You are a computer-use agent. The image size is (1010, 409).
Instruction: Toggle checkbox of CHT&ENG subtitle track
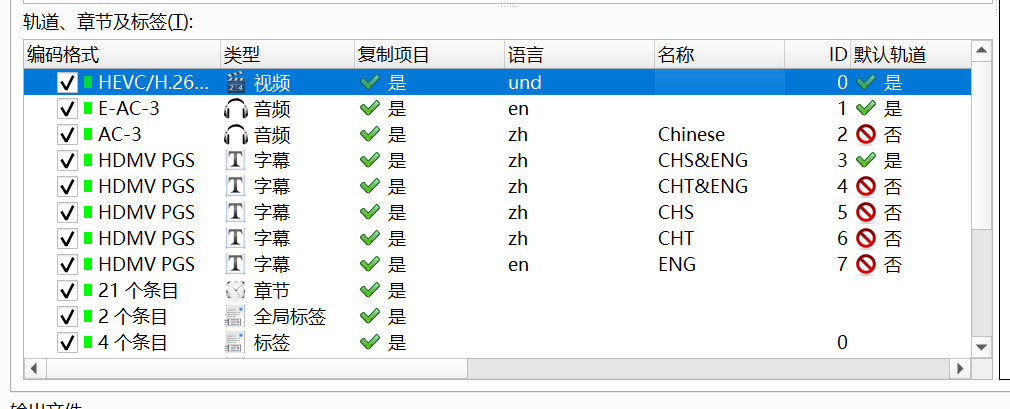(x=67, y=187)
